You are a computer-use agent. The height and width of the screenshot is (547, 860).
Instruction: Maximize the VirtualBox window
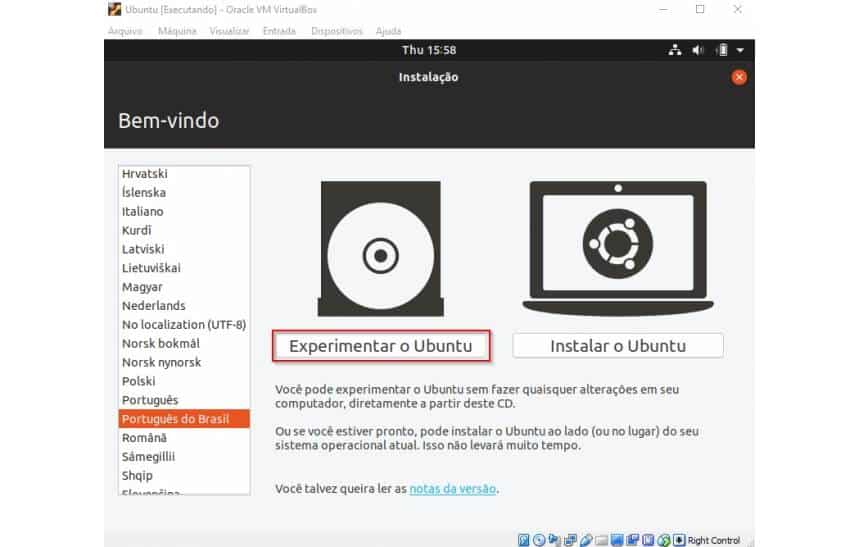pyautogui.click(x=700, y=9)
